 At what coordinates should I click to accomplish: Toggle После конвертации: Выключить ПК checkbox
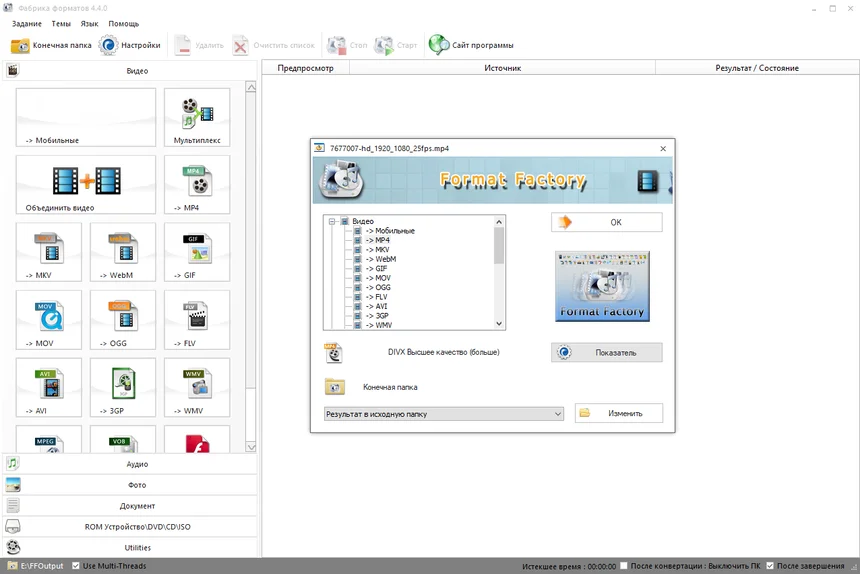coord(624,566)
